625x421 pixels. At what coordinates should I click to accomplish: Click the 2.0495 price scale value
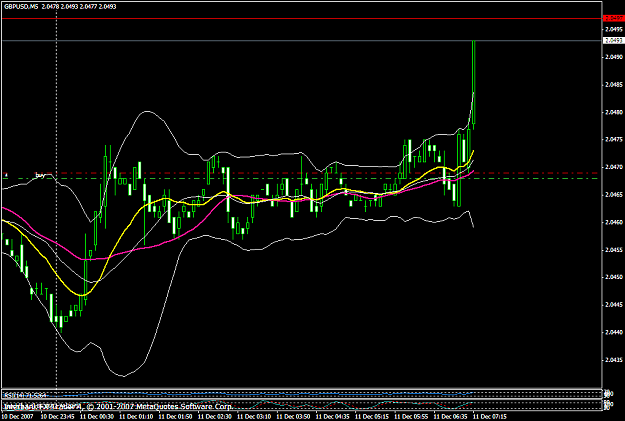614,30
